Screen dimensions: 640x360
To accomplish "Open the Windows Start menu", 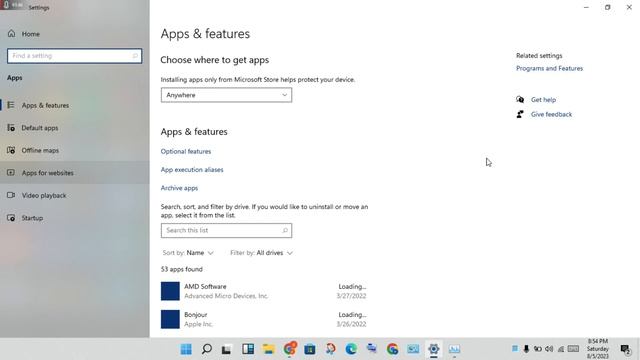I will pyautogui.click(x=186, y=349).
